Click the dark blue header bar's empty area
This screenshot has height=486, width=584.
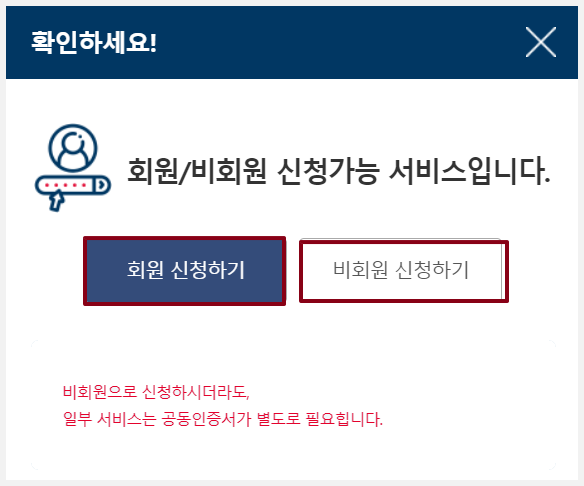[335, 42]
